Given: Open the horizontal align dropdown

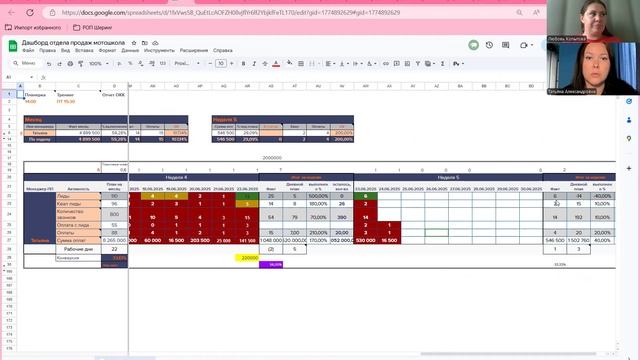Looking at the screenshot, I should 329,64.
